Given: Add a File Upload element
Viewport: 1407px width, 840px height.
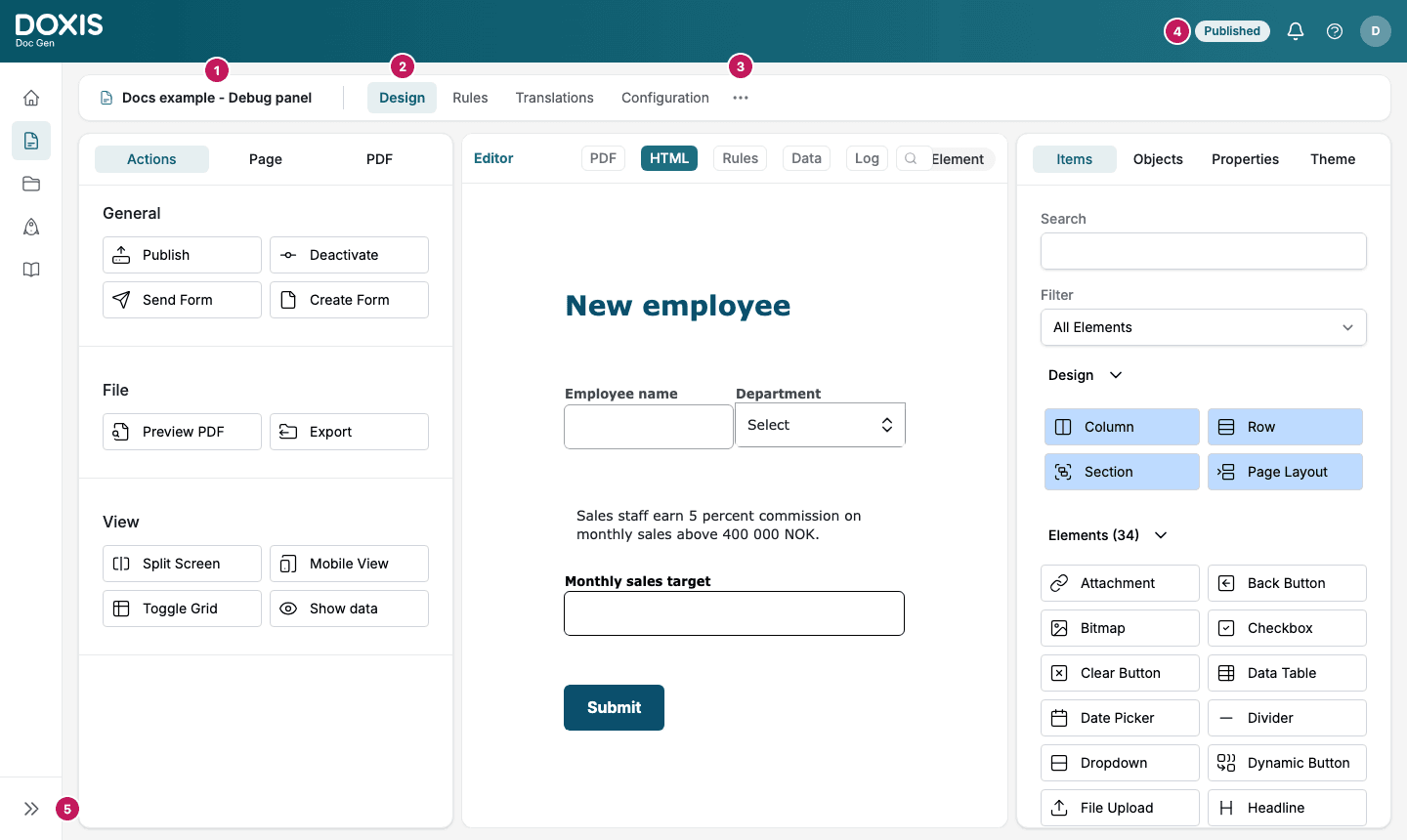Looking at the screenshot, I should pos(1120,808).
